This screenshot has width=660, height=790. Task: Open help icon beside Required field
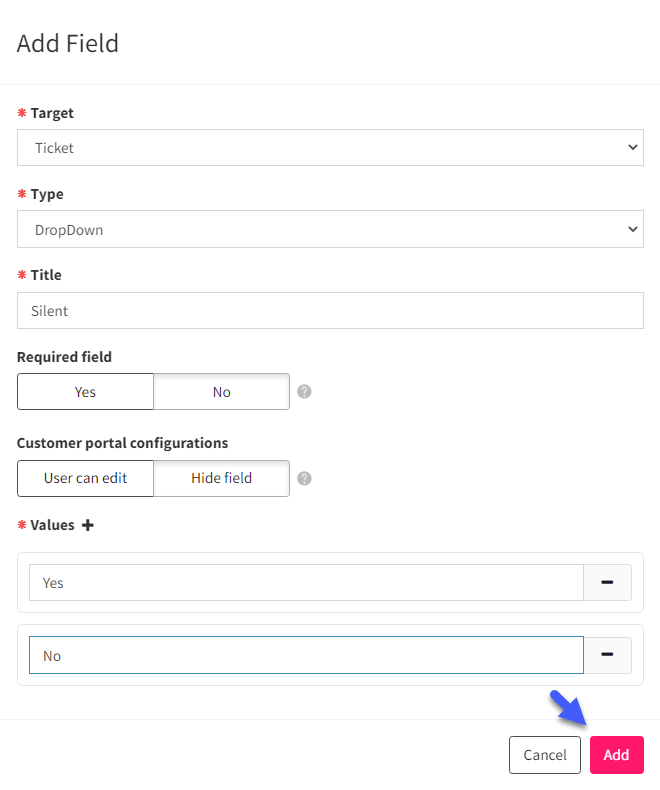(x=304, y=391)
